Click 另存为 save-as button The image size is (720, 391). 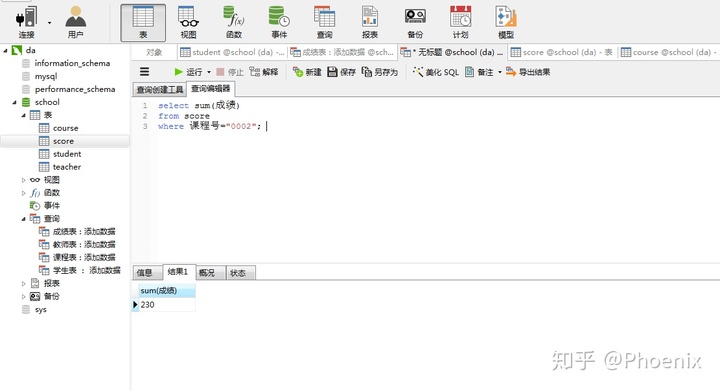380,72
